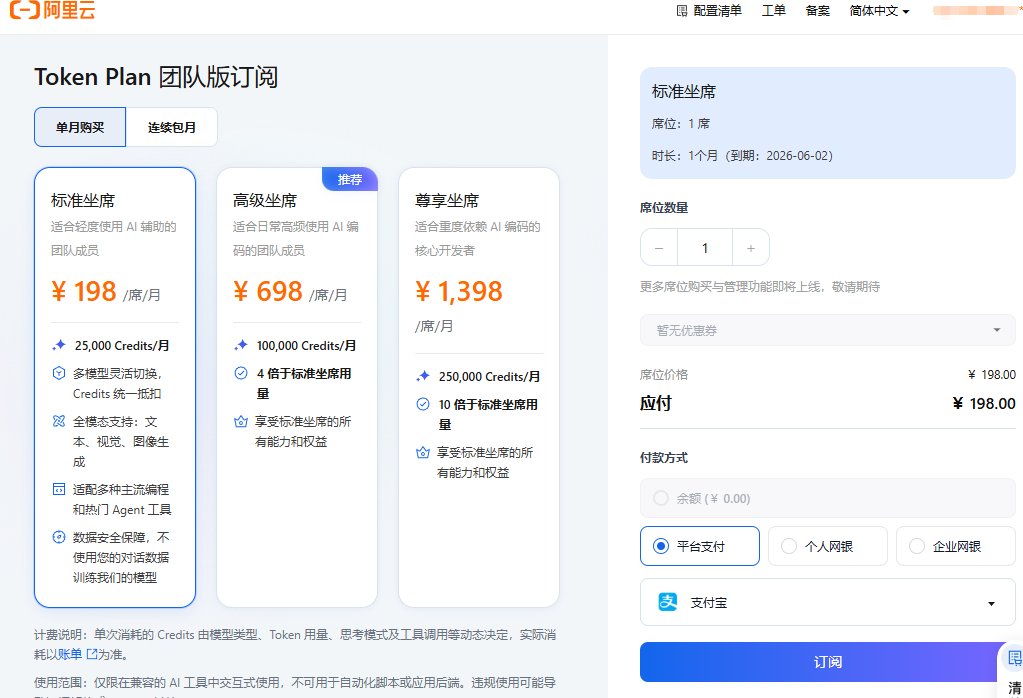This screenshot has height=698, width=1023.
Task: Click check icon beside 10 倍于标准坐席用量
Action: 423,404
